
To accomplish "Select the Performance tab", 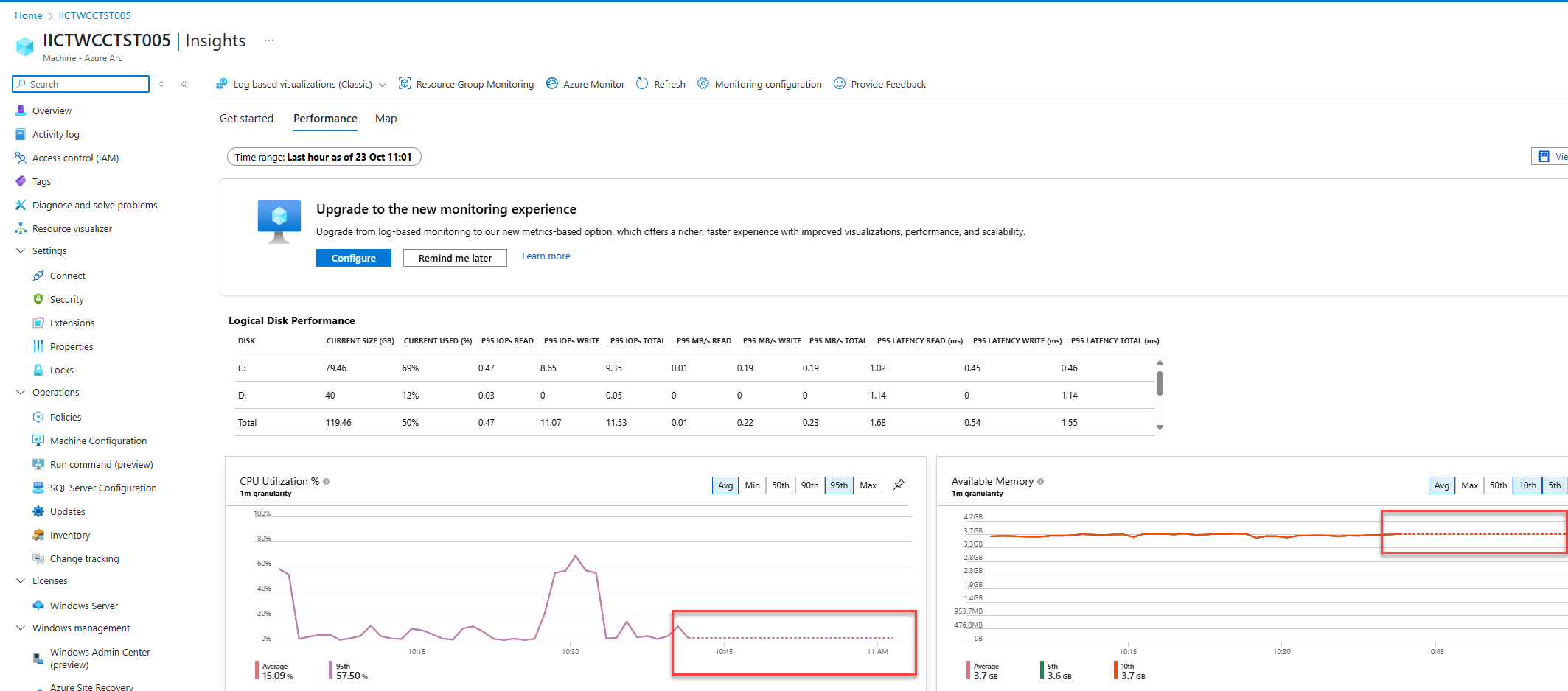I will (325, 119).
